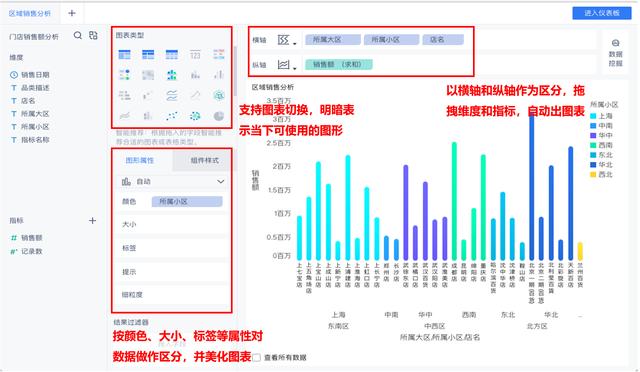Select the 记录数 metric field

coord(31,252)
